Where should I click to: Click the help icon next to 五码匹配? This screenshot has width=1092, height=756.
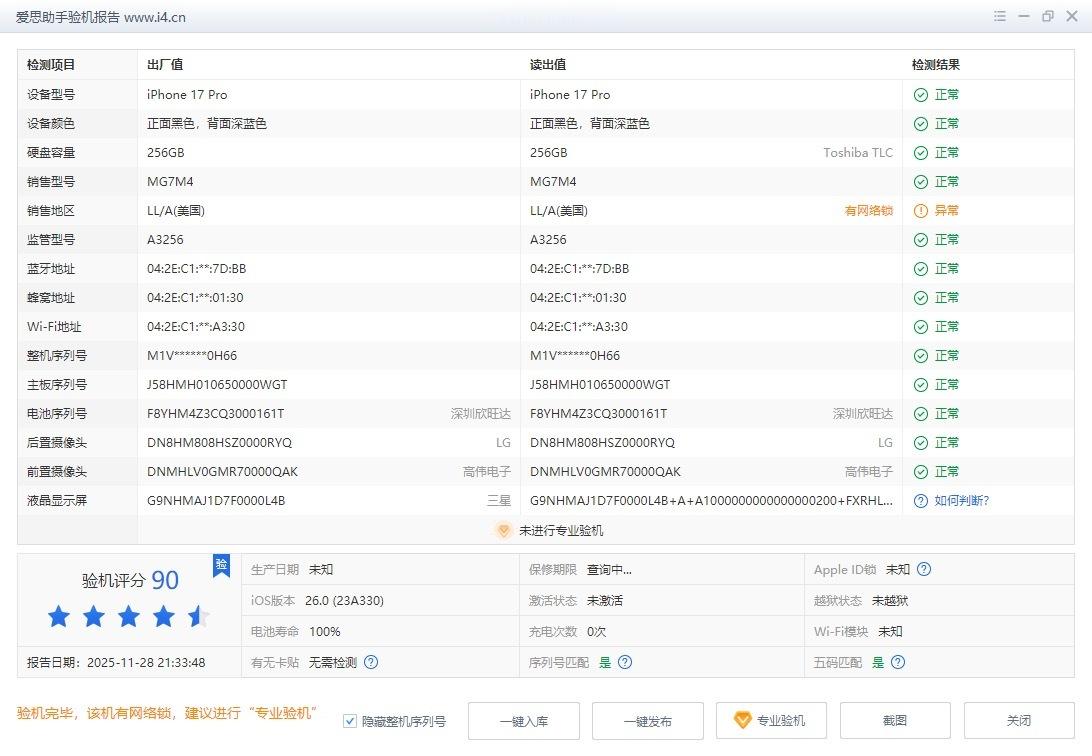(898, 662)
